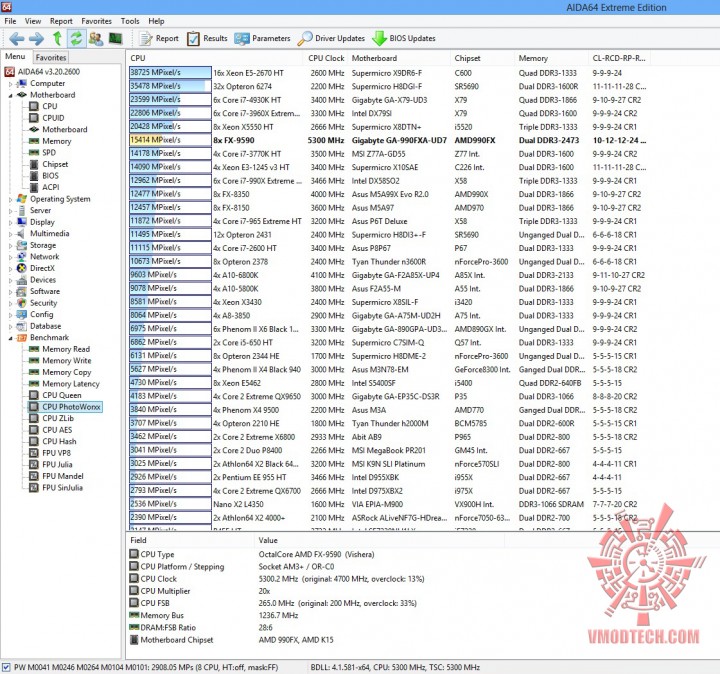Check for BIOS Updates
Screen dimensions: 720x674
(404, 39)
